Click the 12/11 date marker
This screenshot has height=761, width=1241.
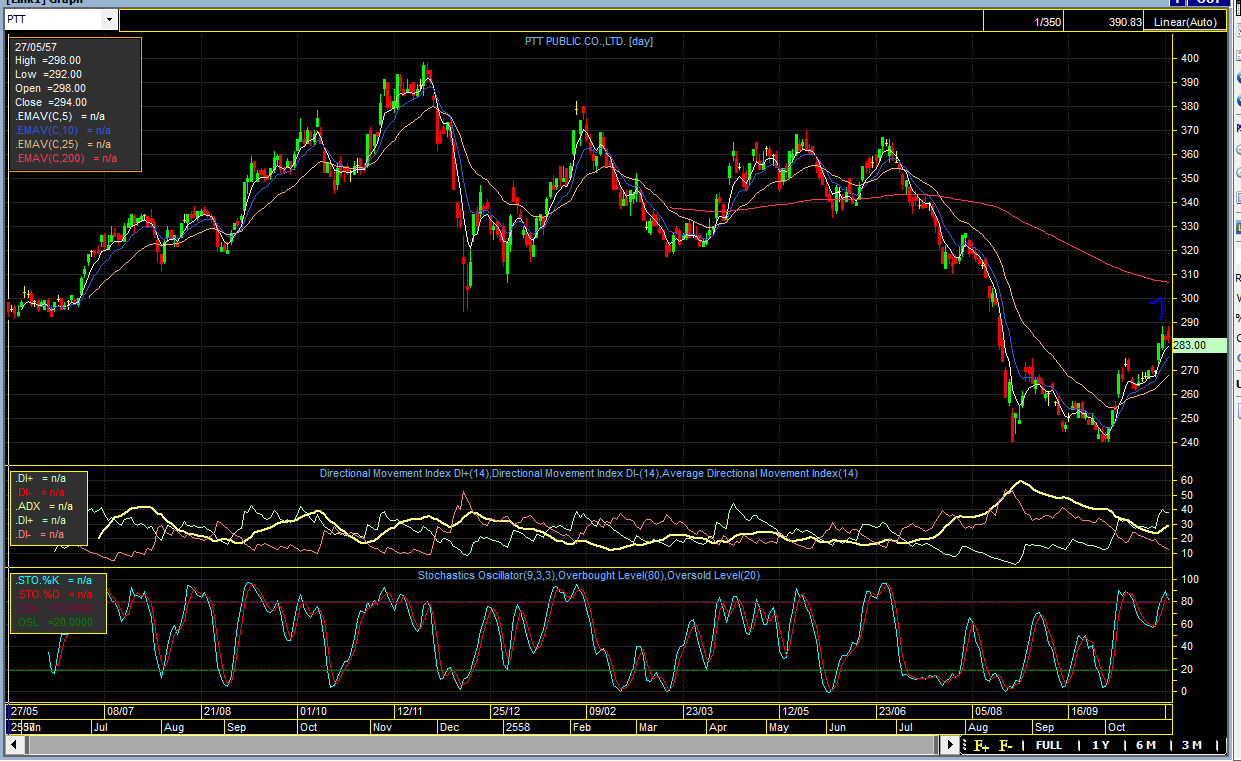pos(411,711)
